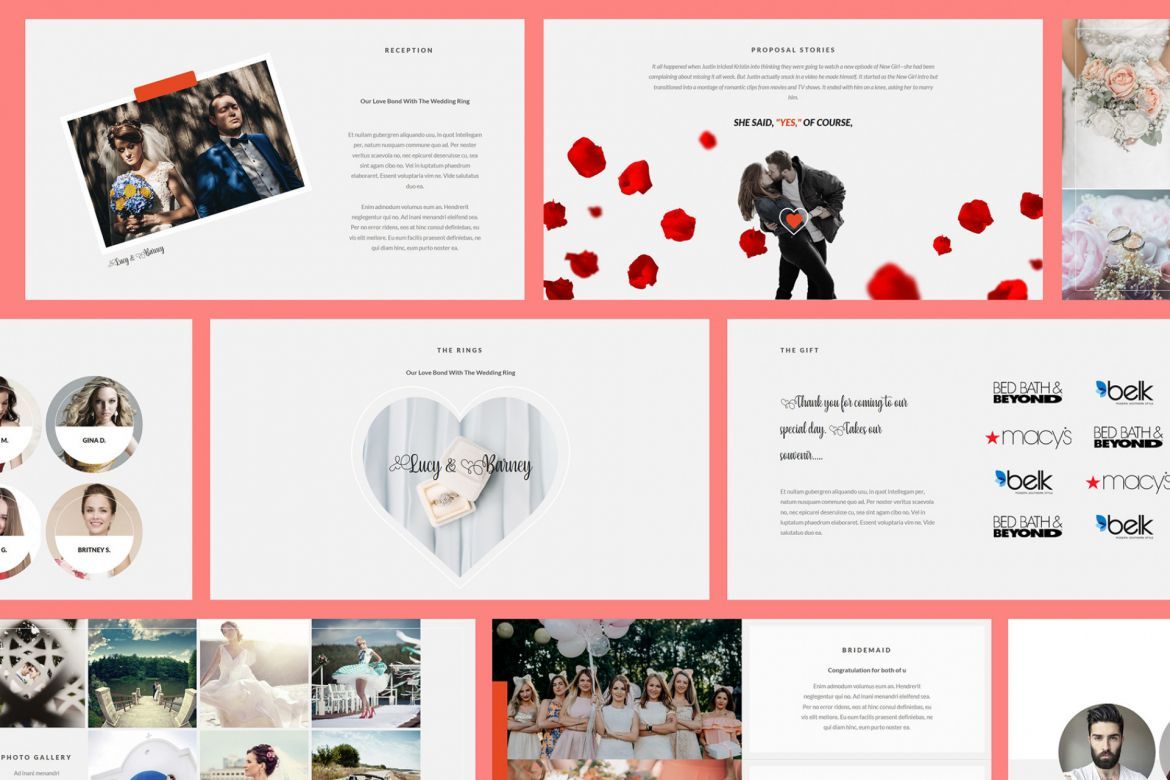The height and width of the screenshot is (780, 1170).
Task: Open the PHOTO GALLERY label
Action: 36,757
